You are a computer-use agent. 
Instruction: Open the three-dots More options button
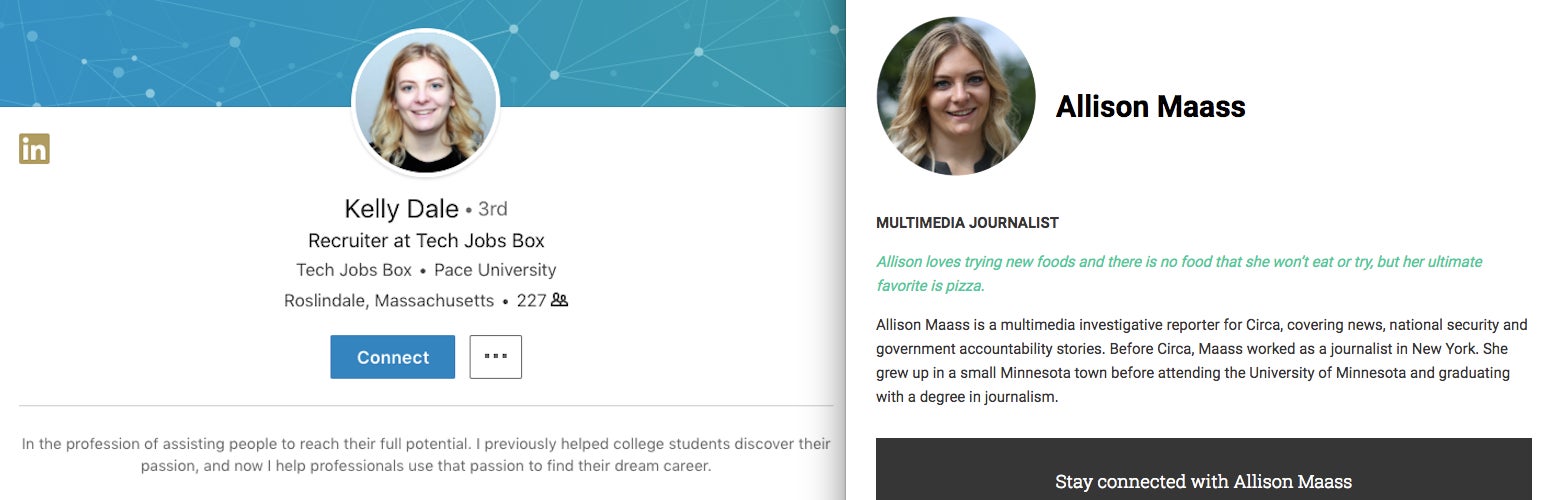(495, 357)
